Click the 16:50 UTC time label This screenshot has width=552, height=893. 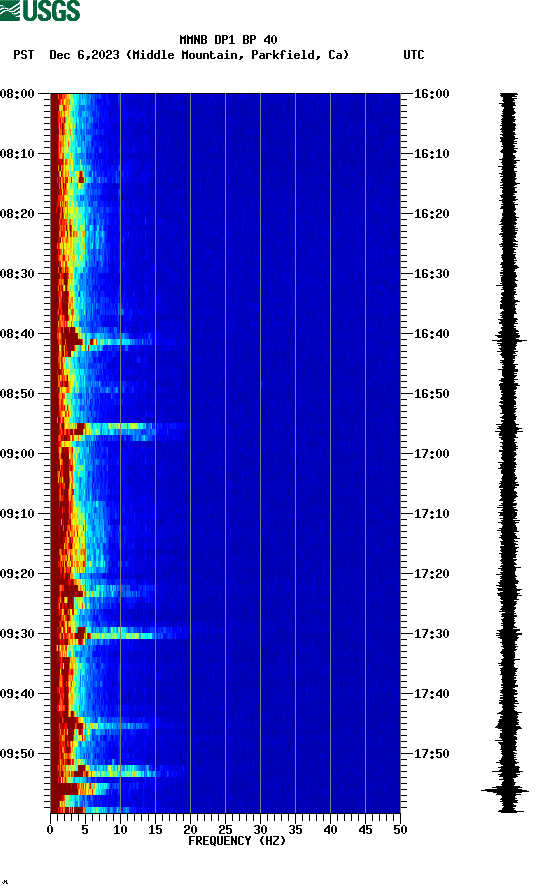tap(431, 394)
